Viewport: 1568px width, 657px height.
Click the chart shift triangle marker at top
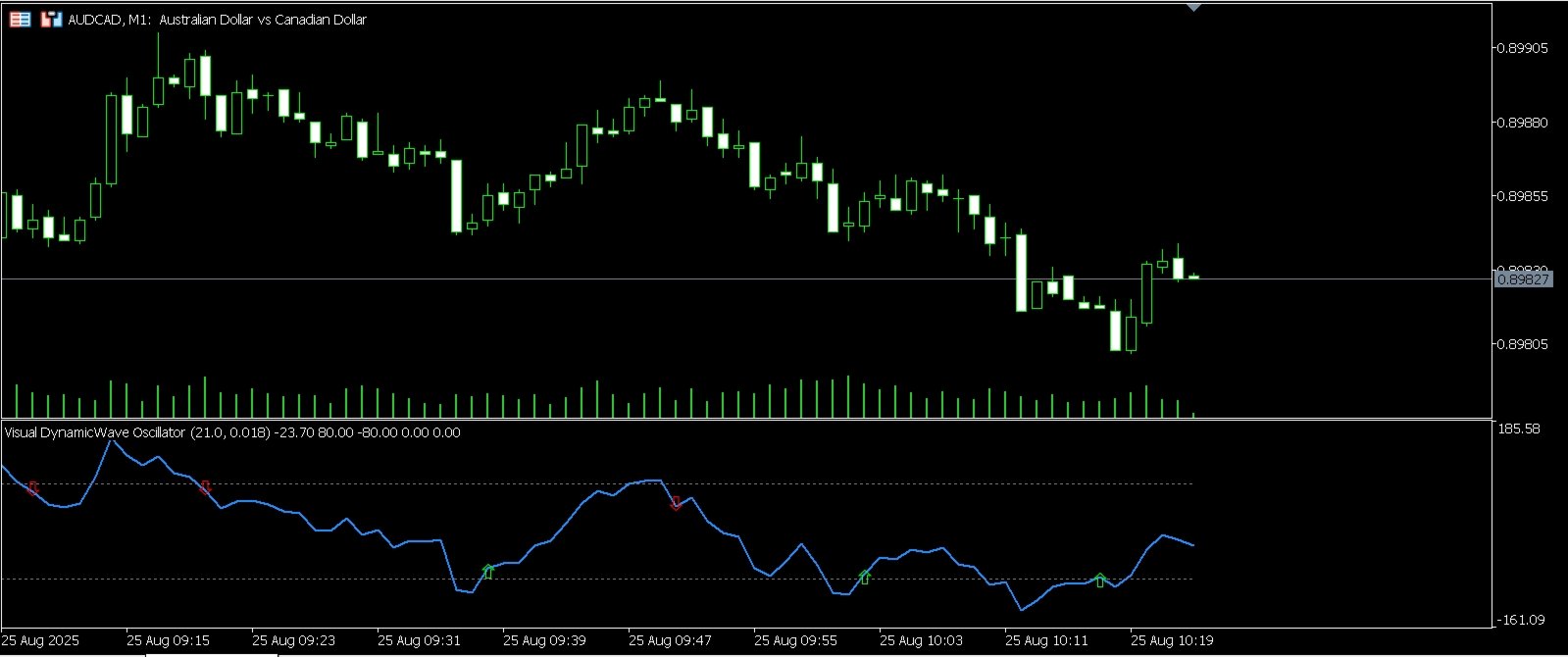pyautogui.click(x=1193, y=7)
